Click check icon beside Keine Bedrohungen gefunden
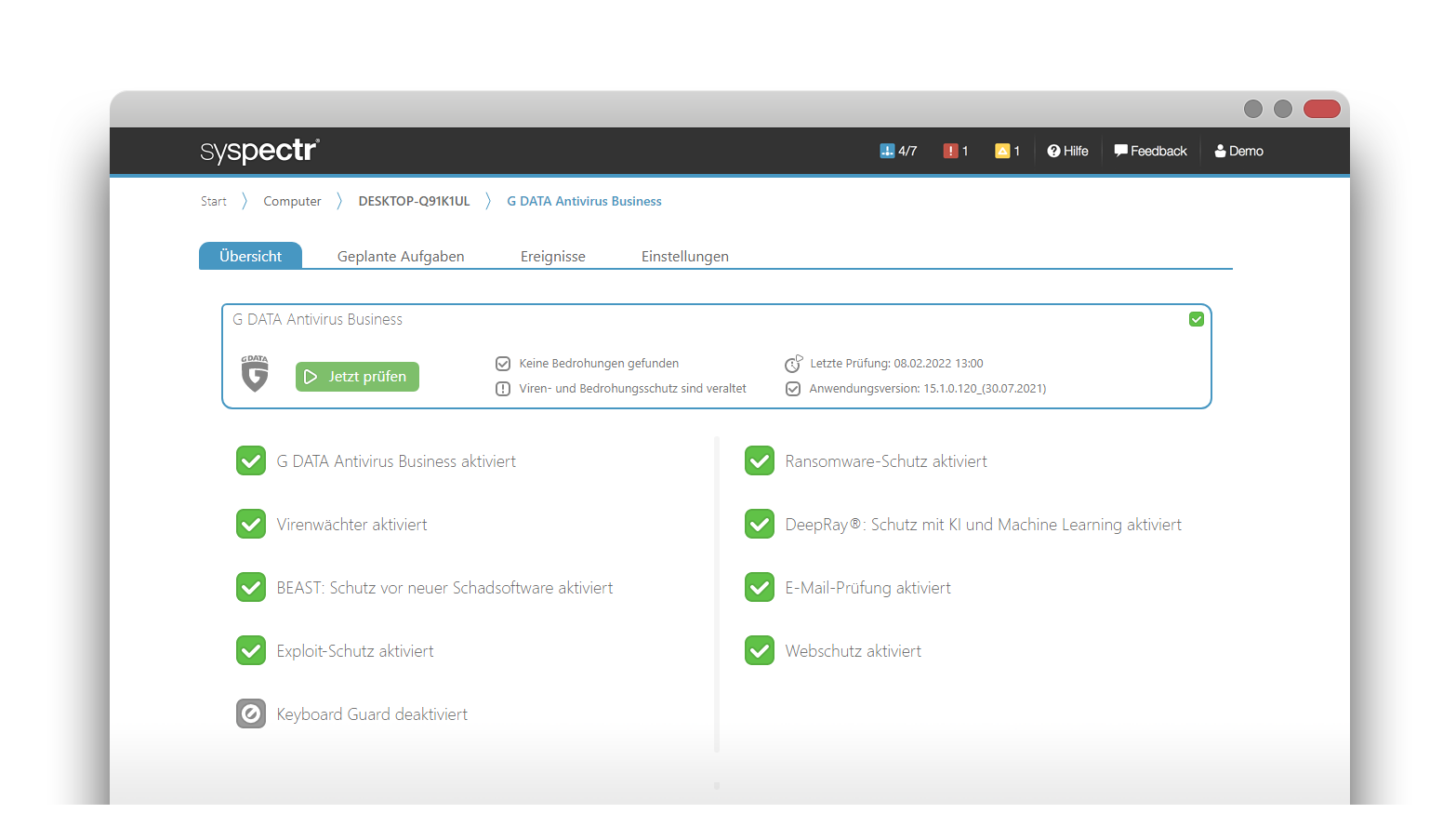Image resolution: width=1456 pixels, height=840 pixels. (x=503, y=364)
